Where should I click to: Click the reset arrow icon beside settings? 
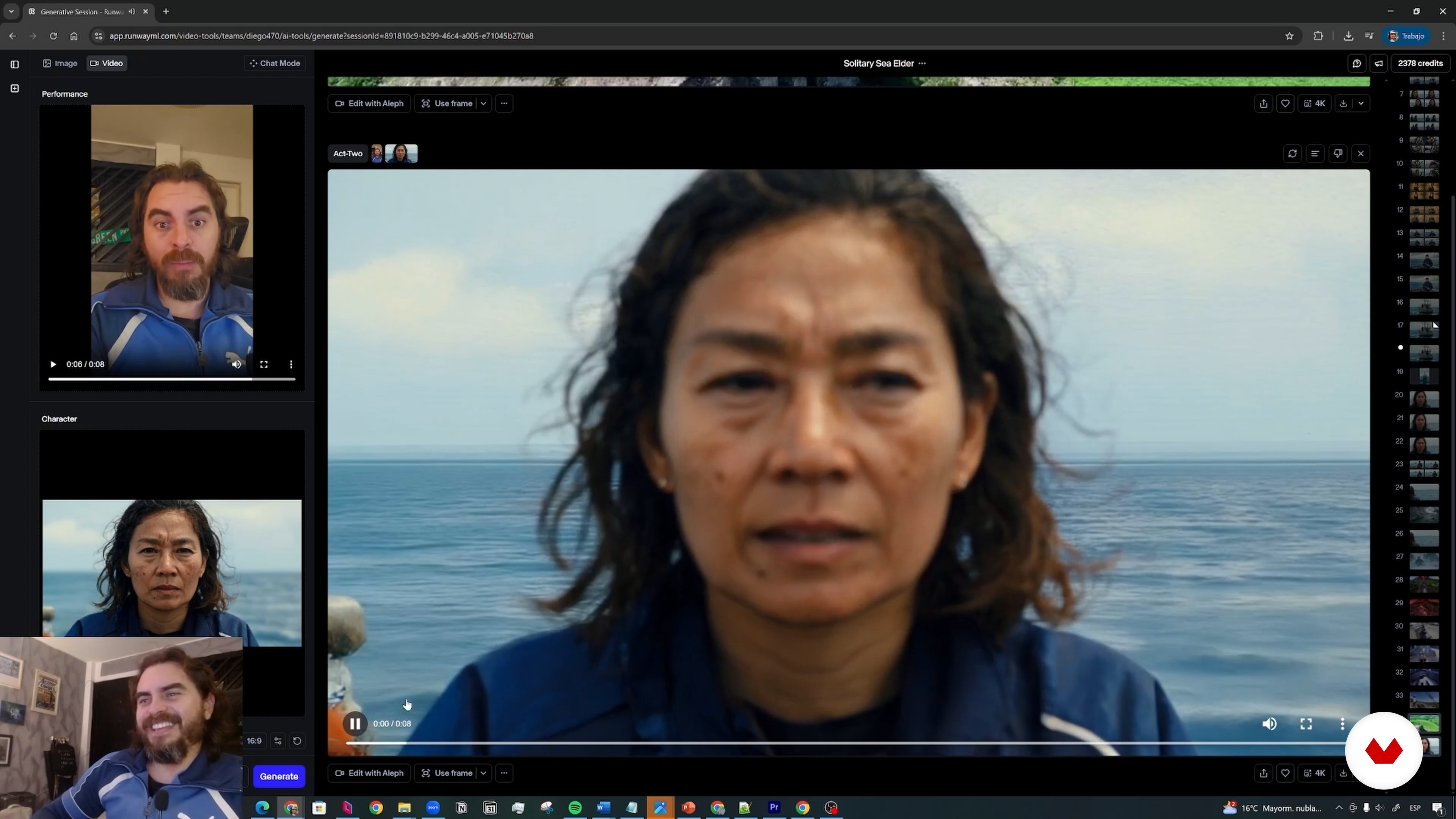(297, 741)
